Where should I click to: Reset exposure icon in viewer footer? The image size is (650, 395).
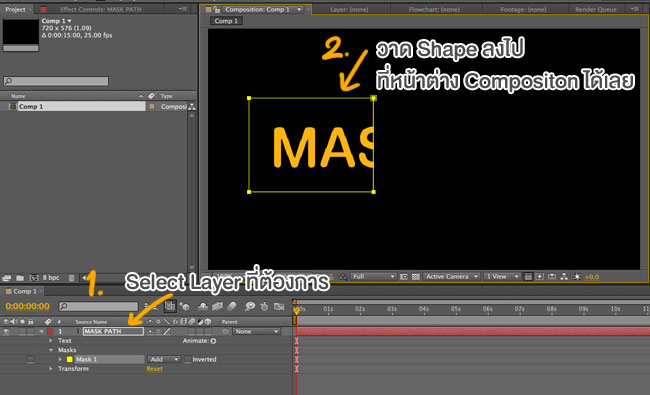pos(577,277)
